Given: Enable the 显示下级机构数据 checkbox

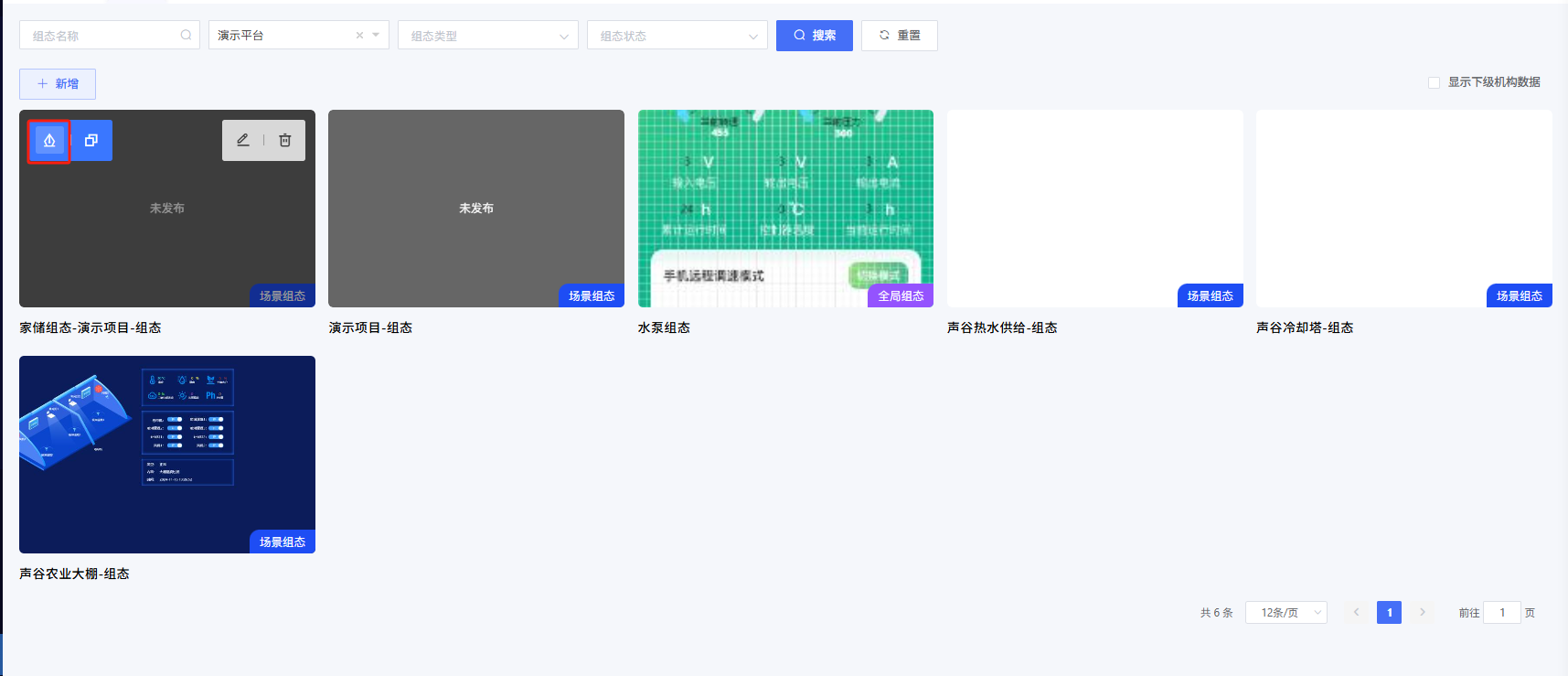Looking at the screenshot, I should 1434,82.
